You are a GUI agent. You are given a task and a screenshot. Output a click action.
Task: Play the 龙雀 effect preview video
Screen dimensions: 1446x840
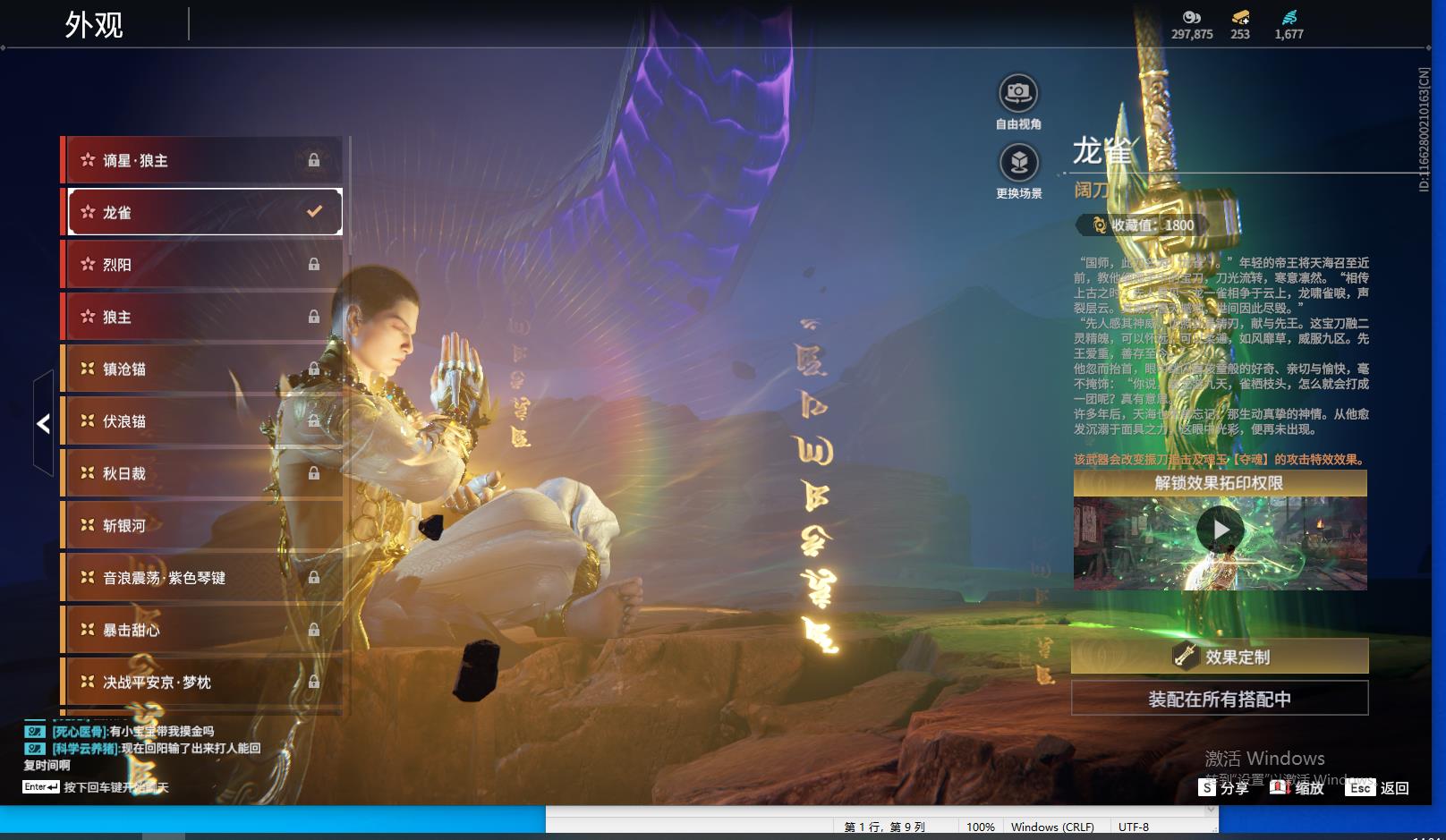tap(1220, 530)
